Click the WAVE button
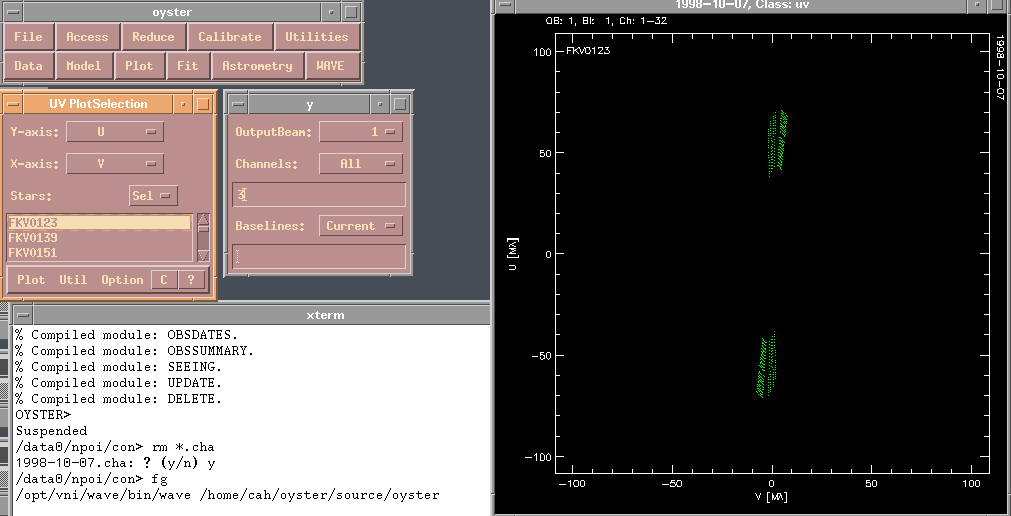 point(330,66)
